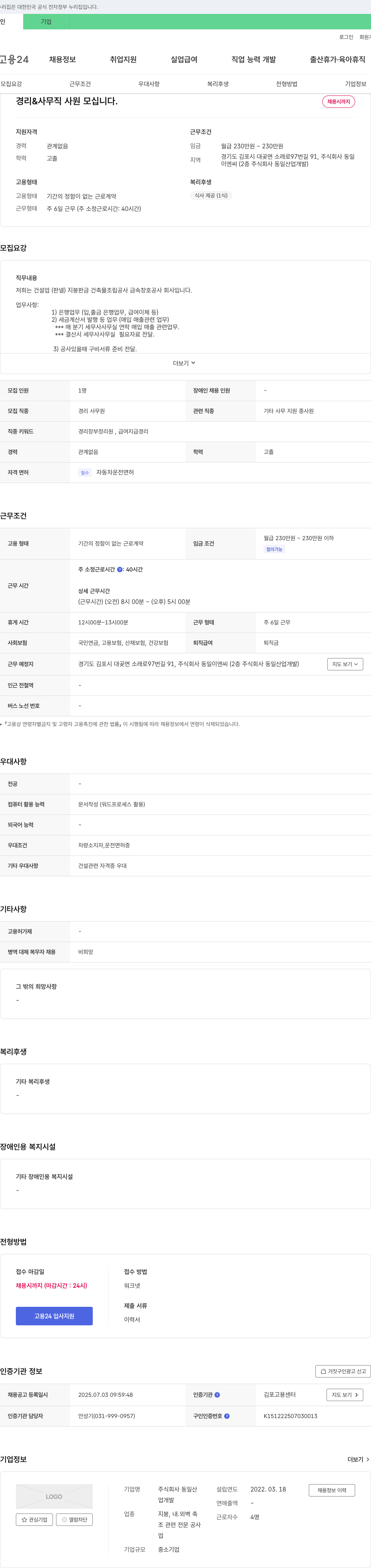Image resolution: width=371 pixels, height=1568 pixels.
Task: Add company via 관심기업 star button
Action: pos(34,1519)
